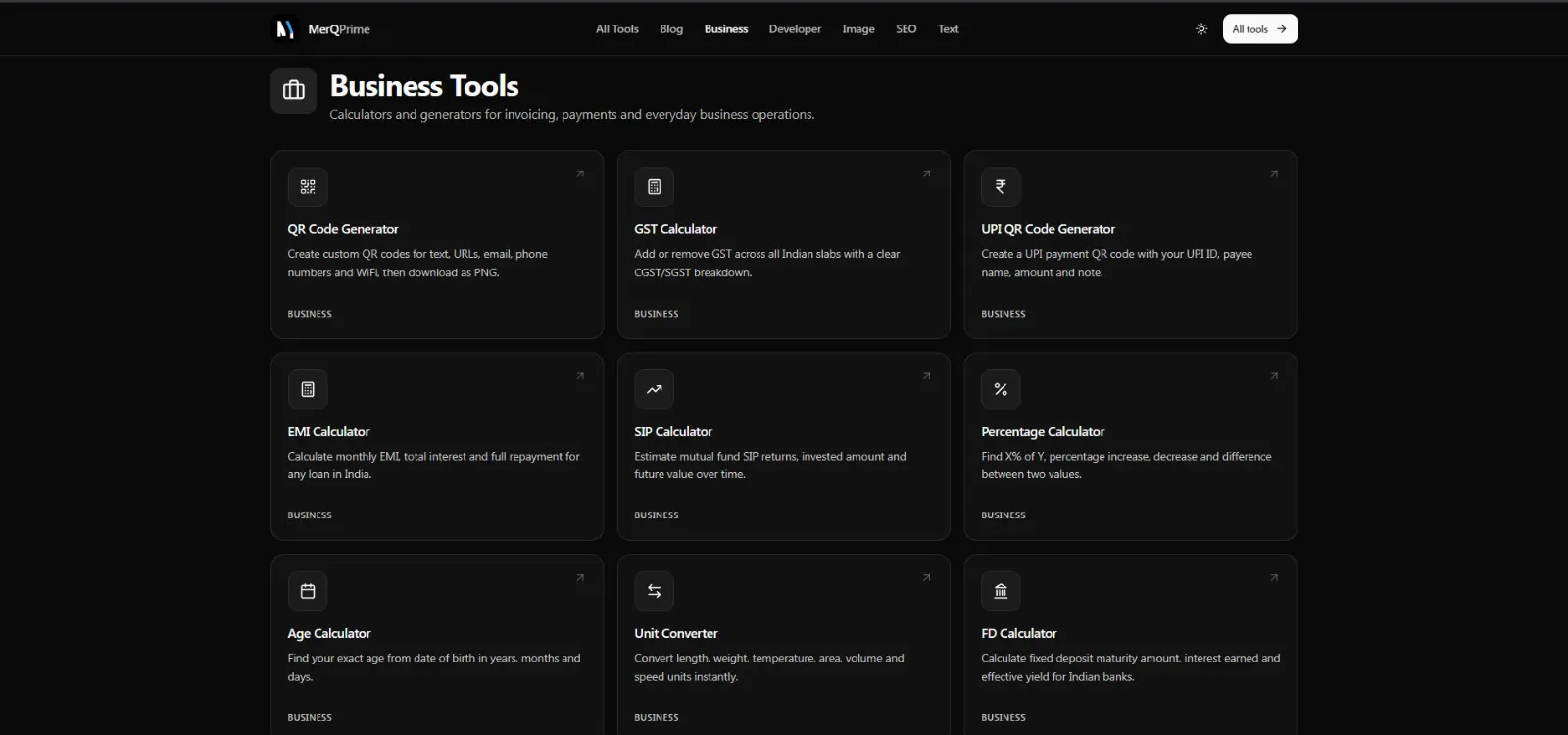
Task: Click the open arrow on Unit Converter card
Action: coord(926,577)
